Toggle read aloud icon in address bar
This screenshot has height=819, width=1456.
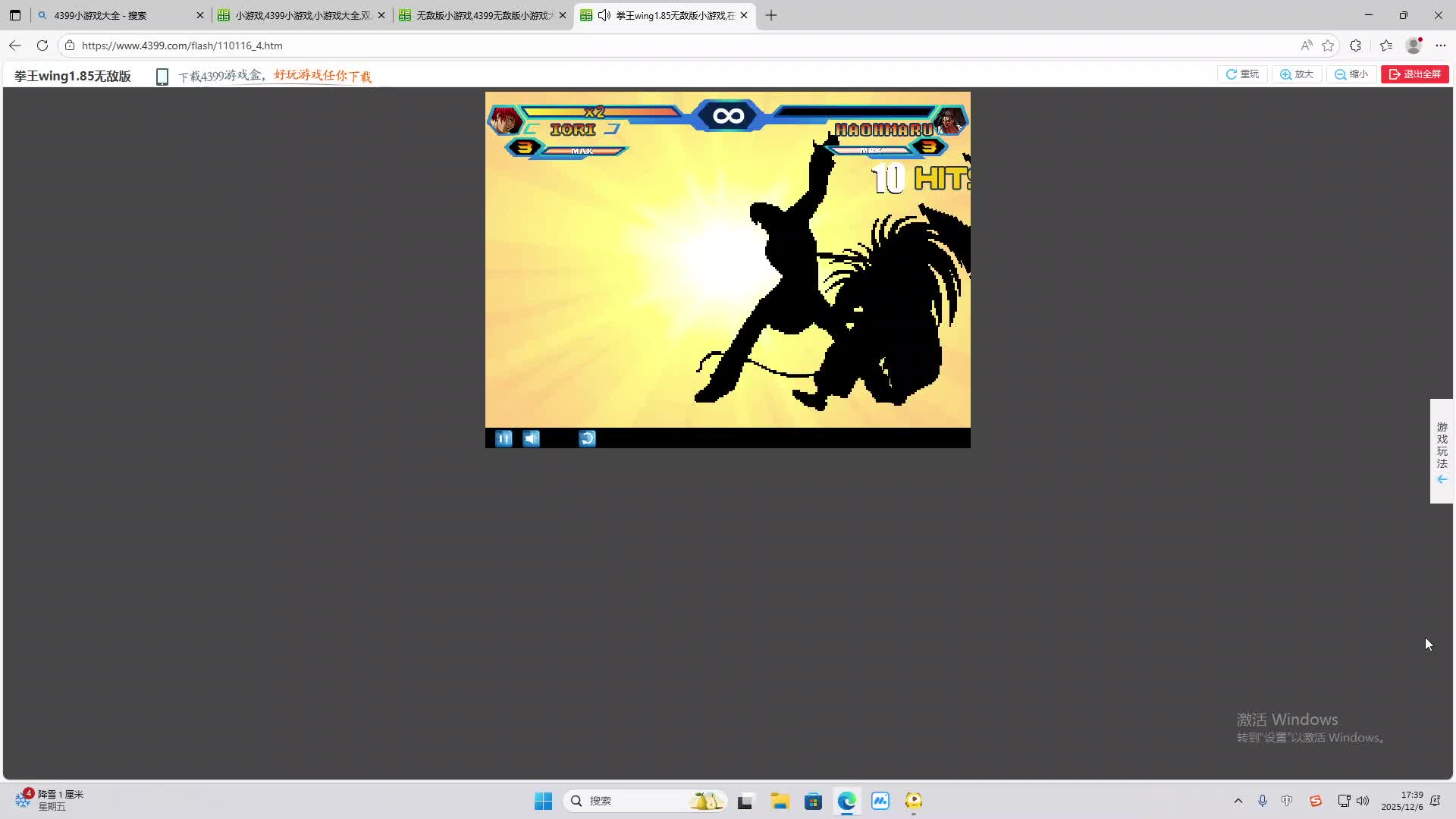tap(1306, 45)
